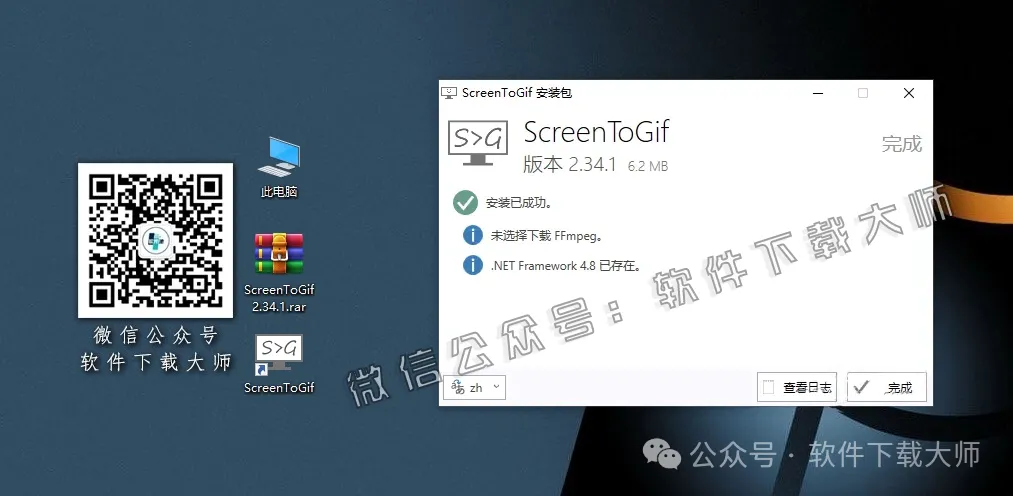Close the ScreenToGif installer window
This screenshot has width=1013, height=496.
[908, 93]
